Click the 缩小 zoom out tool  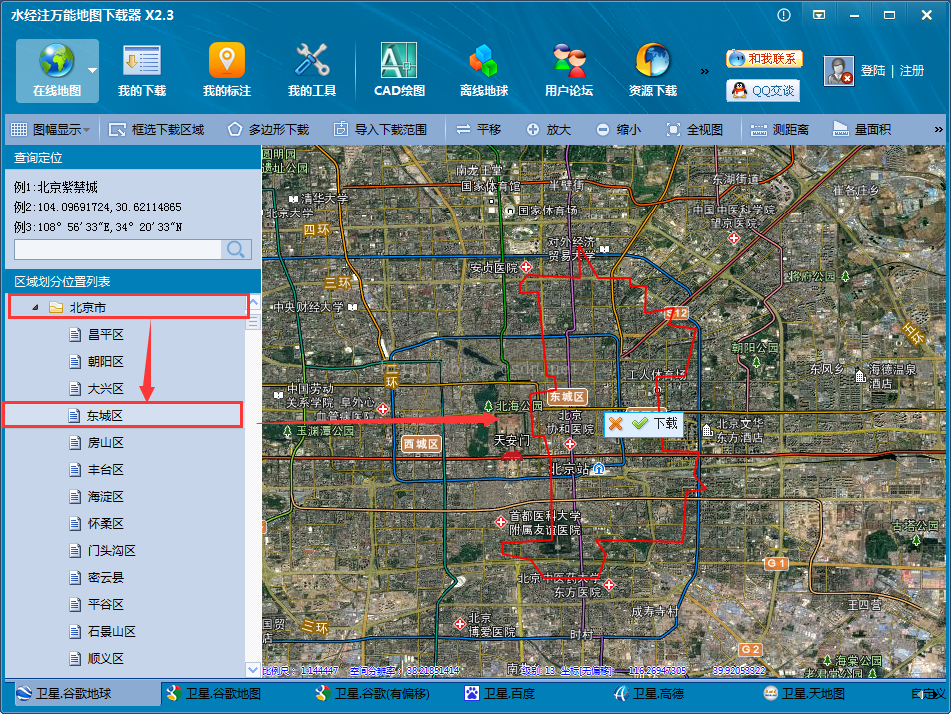coord(619,129)
